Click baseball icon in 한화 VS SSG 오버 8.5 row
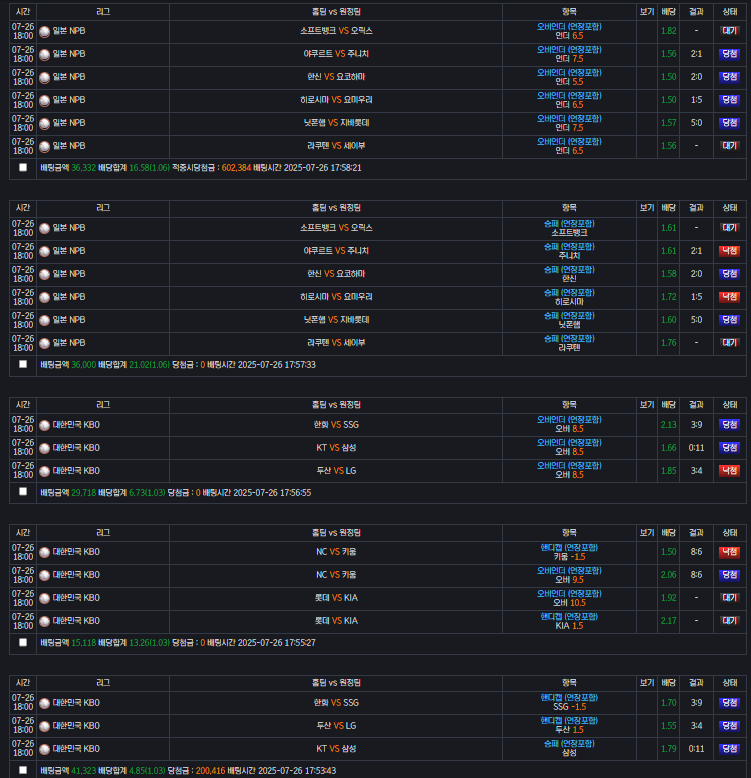 pos(45,425)
